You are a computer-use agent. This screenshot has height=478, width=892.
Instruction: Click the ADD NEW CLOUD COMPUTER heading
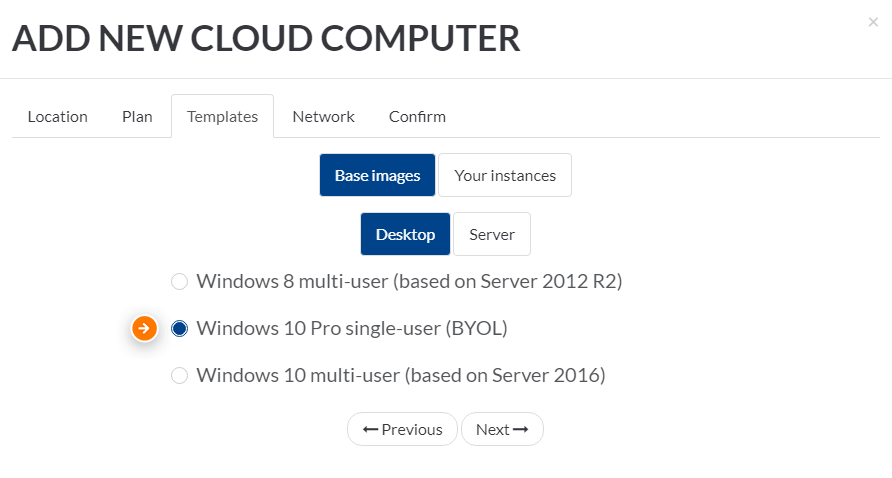pyautogui.click(x=266, y=39)
